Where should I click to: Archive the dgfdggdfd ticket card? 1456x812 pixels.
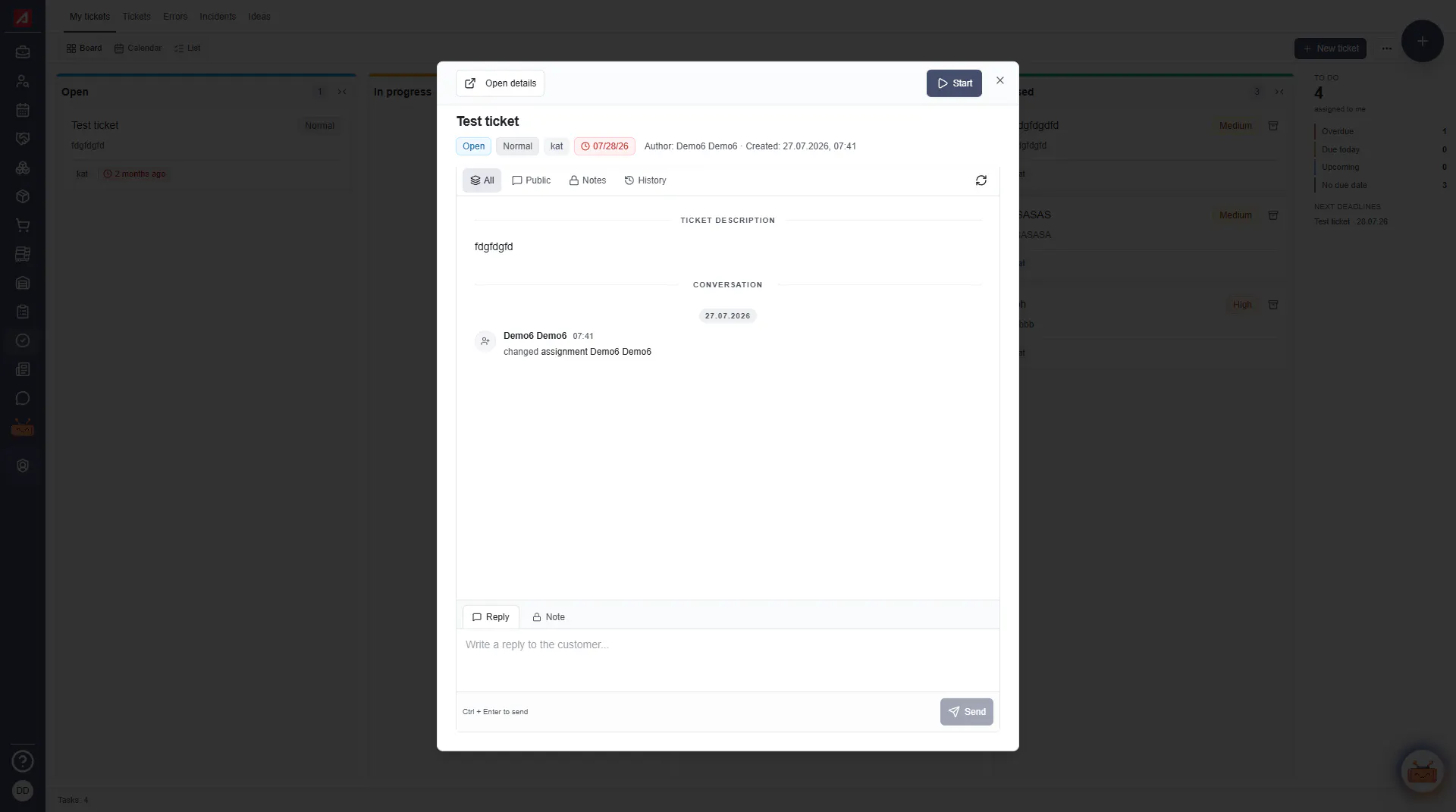click(1273, 126)
